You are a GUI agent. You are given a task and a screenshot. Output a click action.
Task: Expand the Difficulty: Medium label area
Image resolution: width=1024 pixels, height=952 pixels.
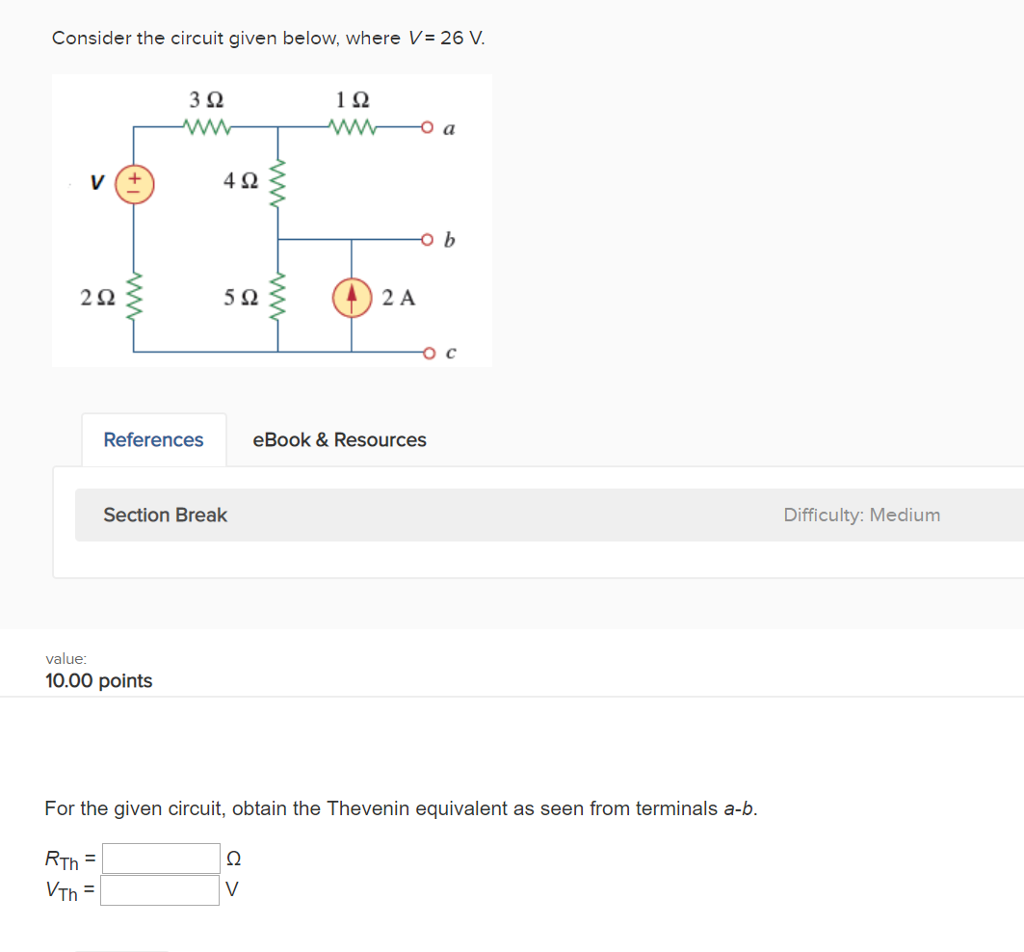point(861,515)
